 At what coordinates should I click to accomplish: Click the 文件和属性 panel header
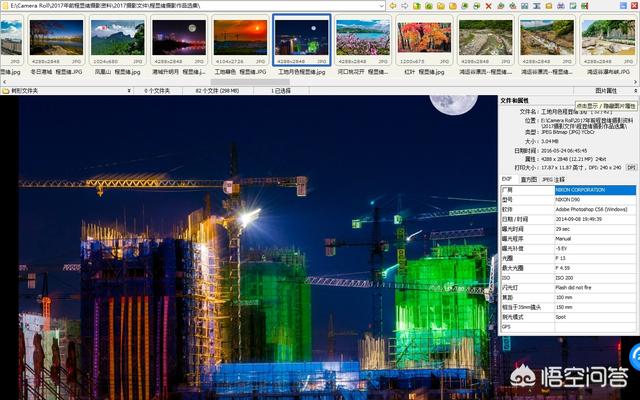coord(514,100)
